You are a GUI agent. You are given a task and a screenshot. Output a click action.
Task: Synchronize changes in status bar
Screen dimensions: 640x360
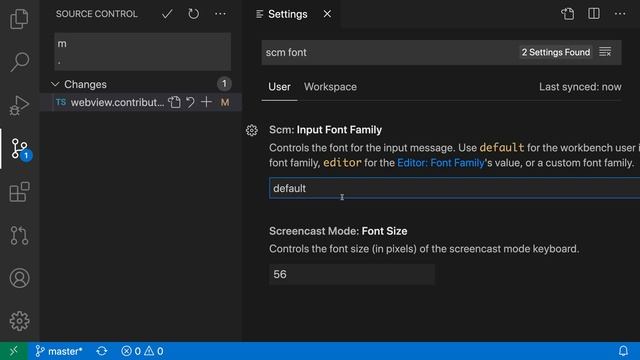tap(102, 351)
